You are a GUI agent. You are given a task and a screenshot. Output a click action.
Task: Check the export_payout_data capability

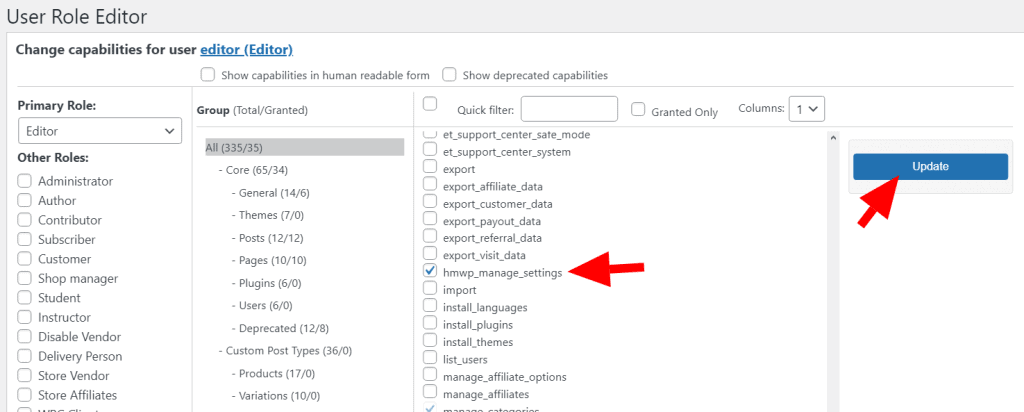(430, 218)
